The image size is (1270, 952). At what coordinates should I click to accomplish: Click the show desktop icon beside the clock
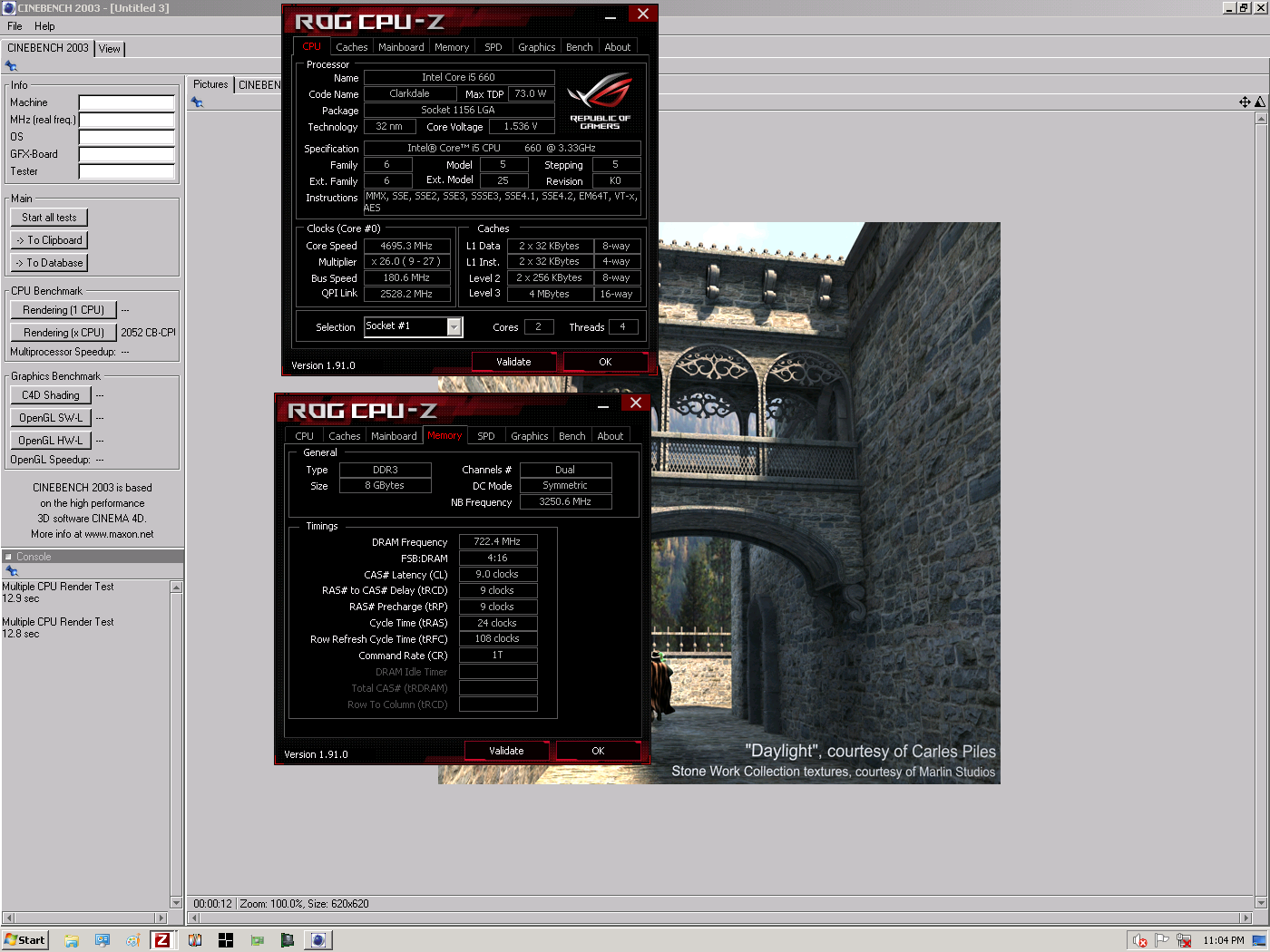pos(1259,940)
